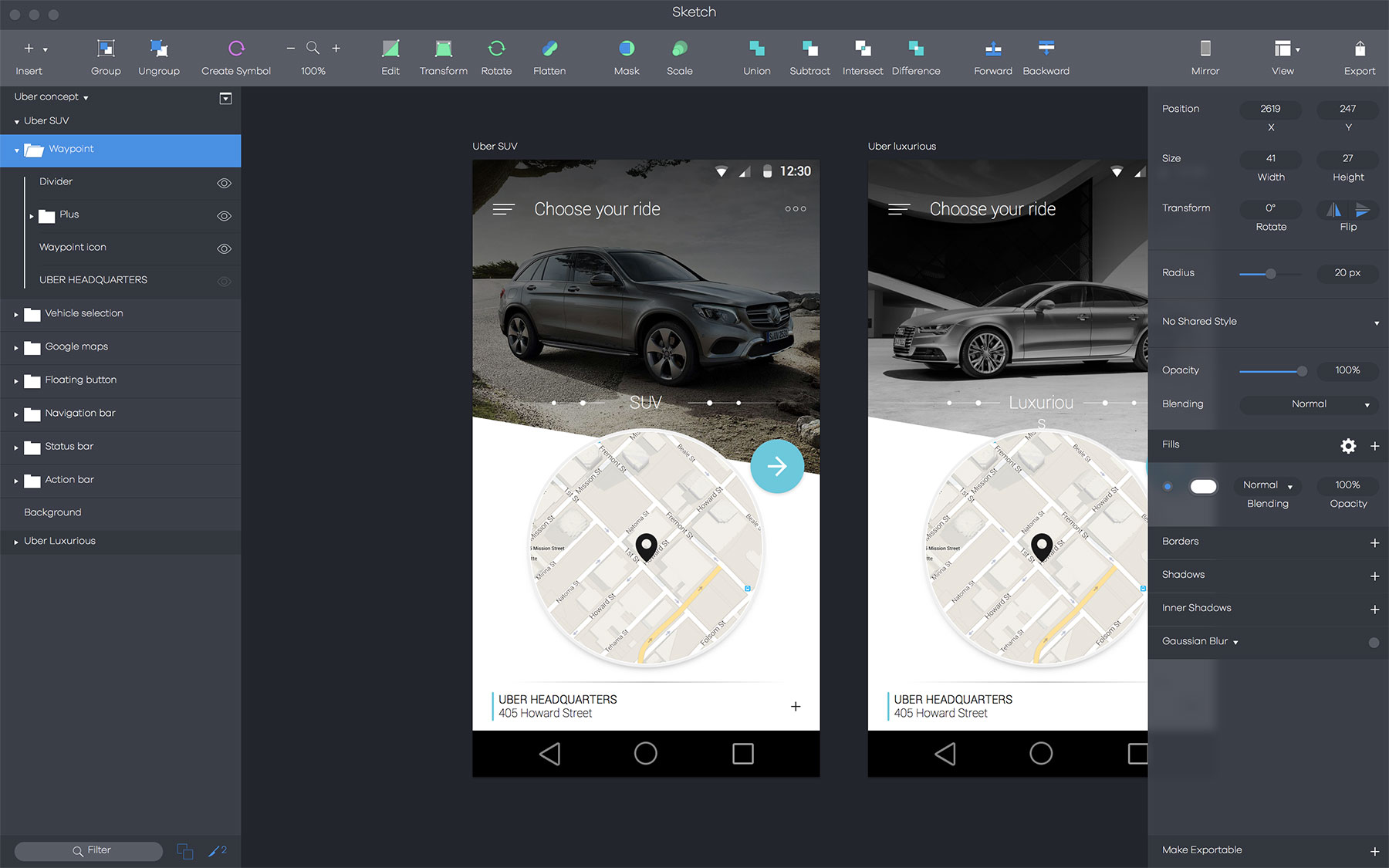Open the Uber concept page menu
The image size is (1389, 868).
pos(51,97)
